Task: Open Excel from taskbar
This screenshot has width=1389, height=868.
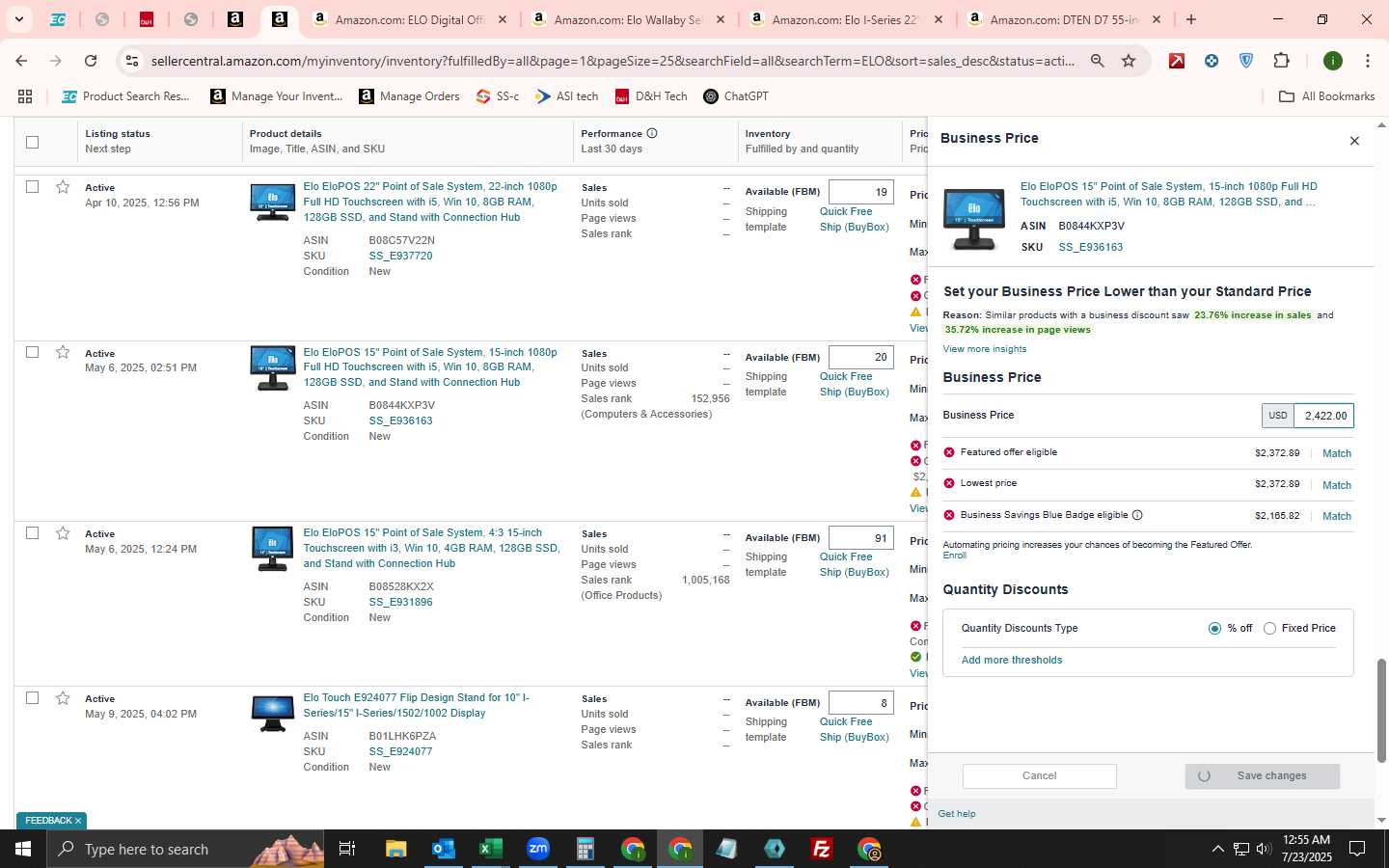Action: click(490, 849)
